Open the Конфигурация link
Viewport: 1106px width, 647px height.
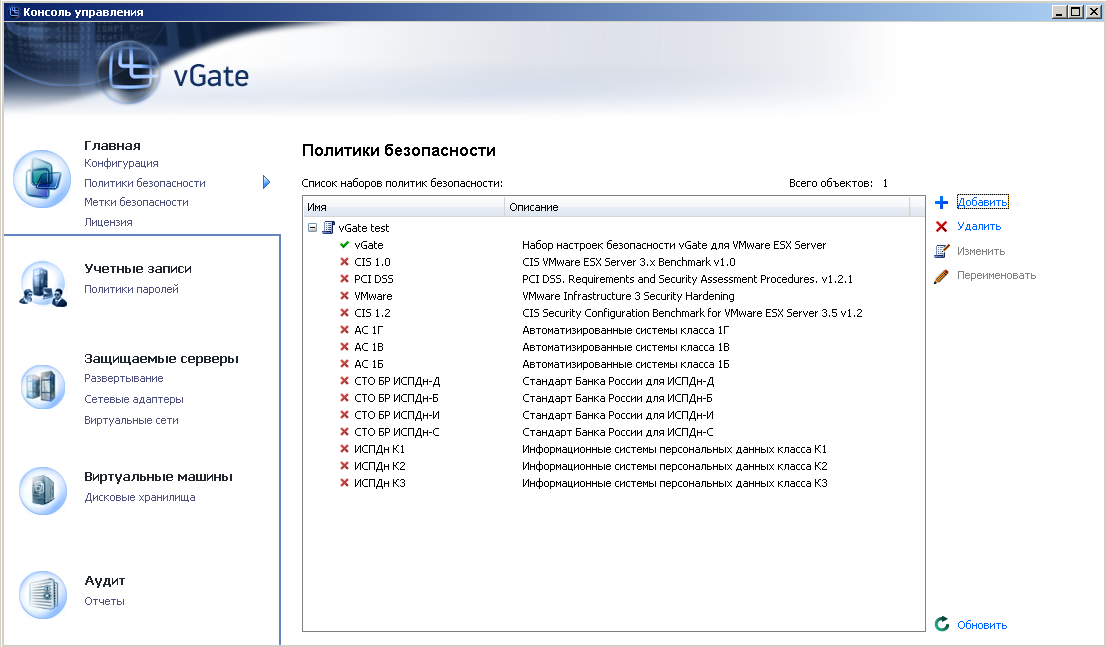tap(121, 163)
